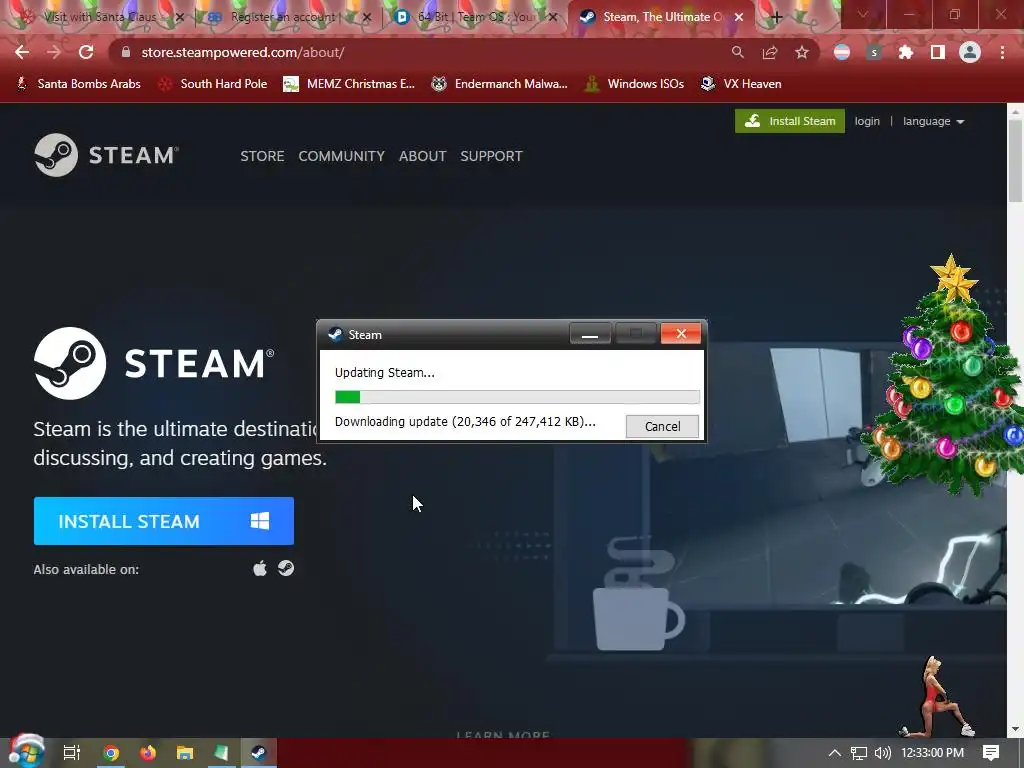Click the taskbar clock showing 12:33:00 PM
The height and width of the screenshot is (768, 1024).
(932, 753)
